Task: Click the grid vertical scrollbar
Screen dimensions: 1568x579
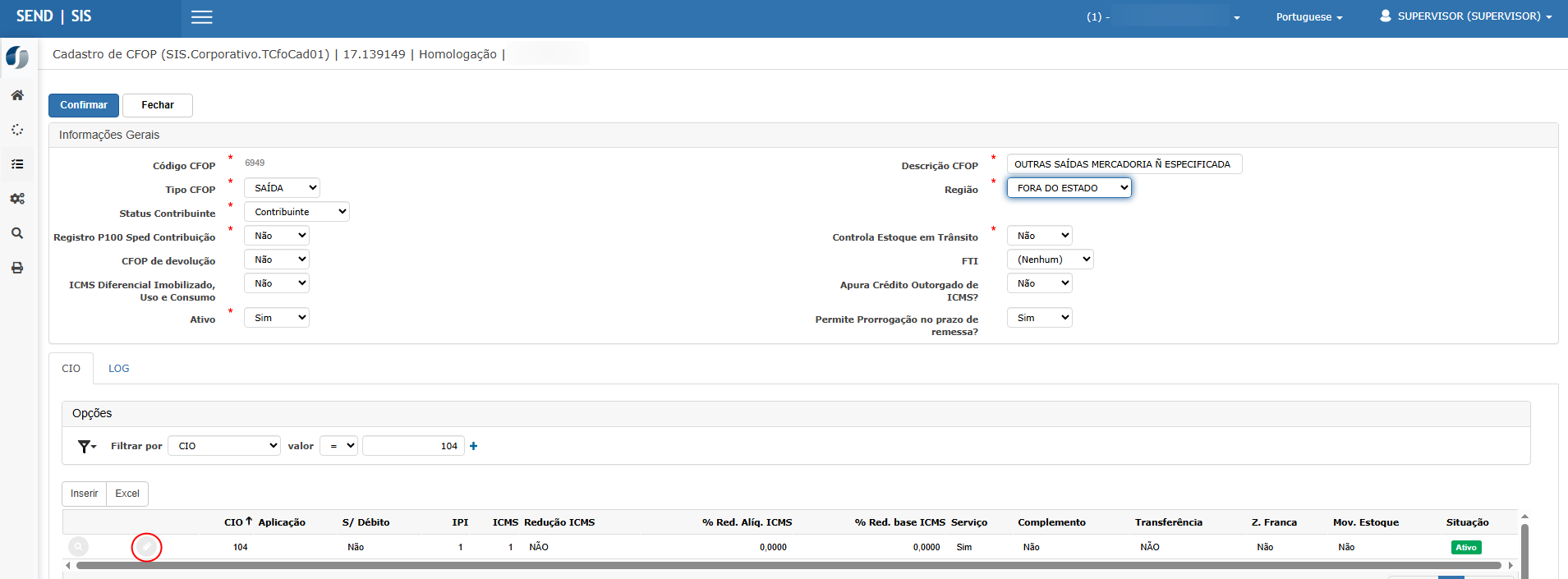Action: [1524, 552]
